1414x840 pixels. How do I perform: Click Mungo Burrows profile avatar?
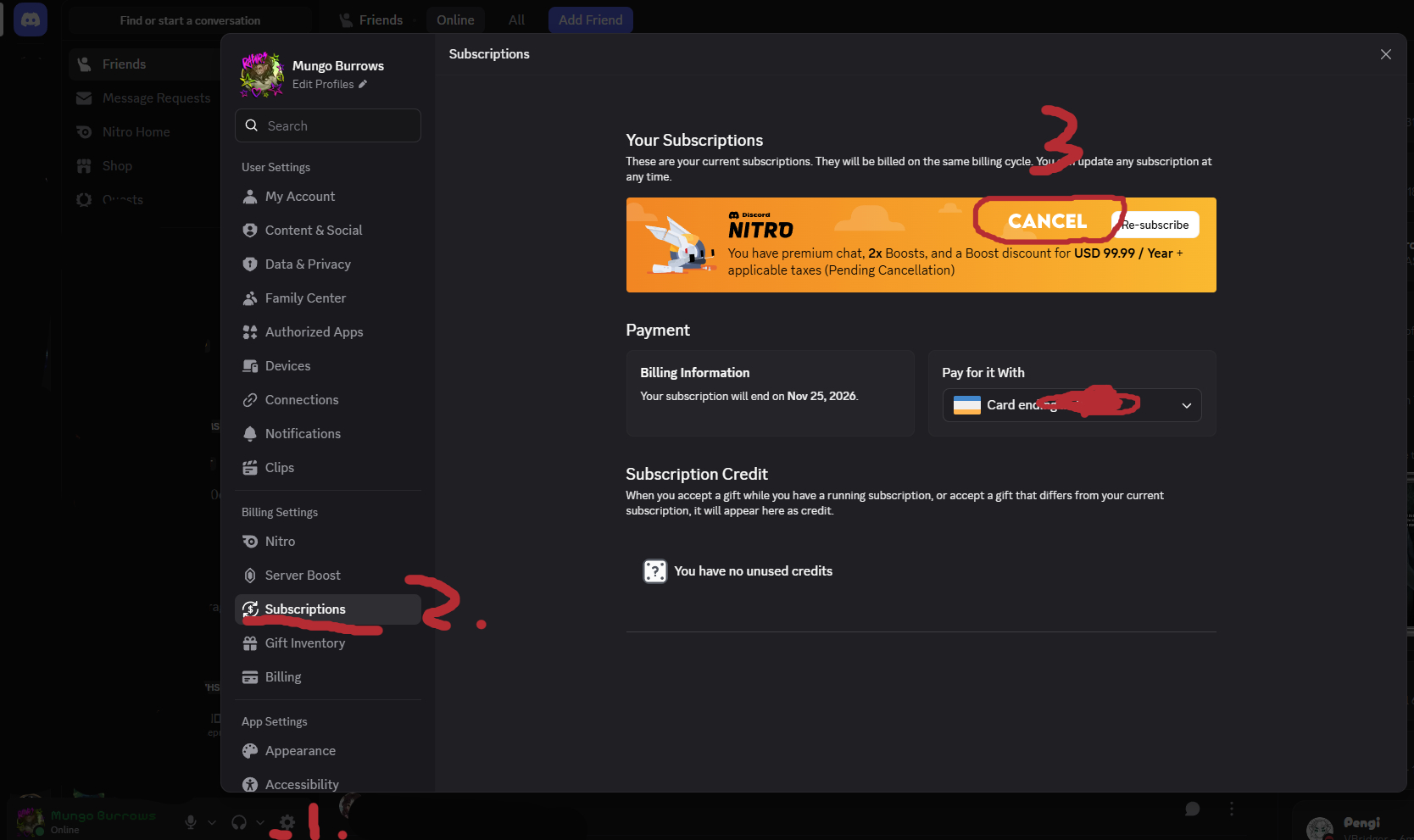coord(262,75)
